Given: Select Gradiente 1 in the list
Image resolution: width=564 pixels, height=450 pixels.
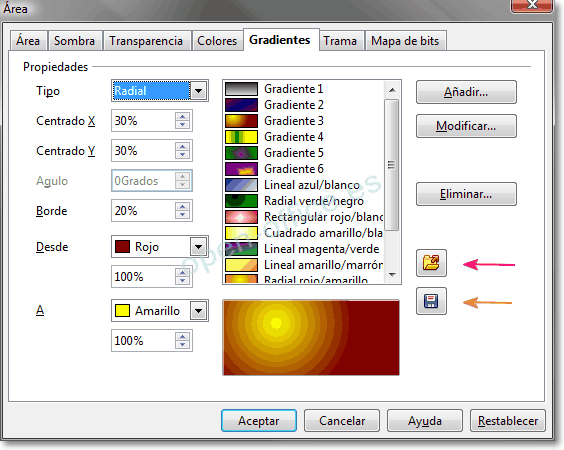Looking at the screenshot, I should tap(304, 89).
